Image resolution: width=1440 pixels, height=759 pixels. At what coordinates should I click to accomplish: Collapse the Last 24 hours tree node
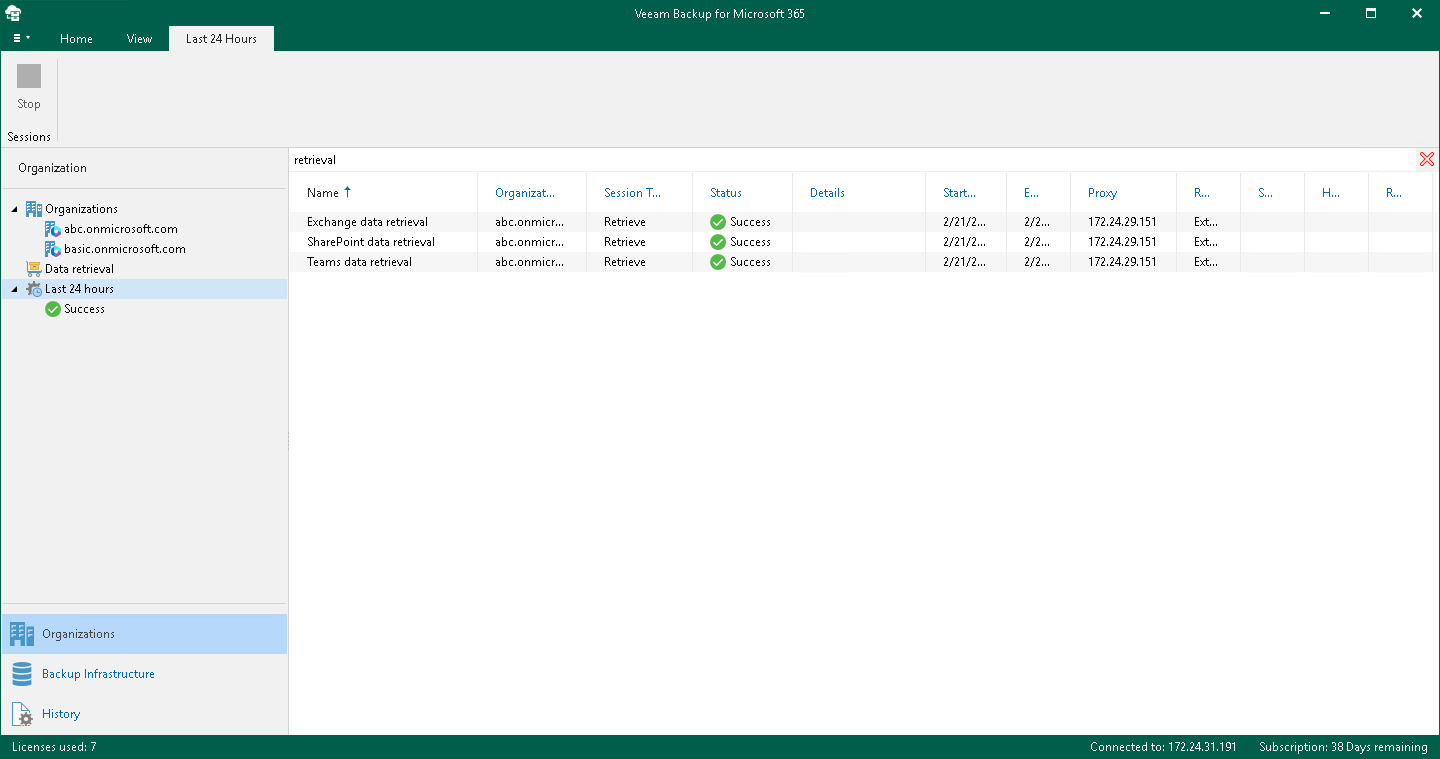point(14,289)
